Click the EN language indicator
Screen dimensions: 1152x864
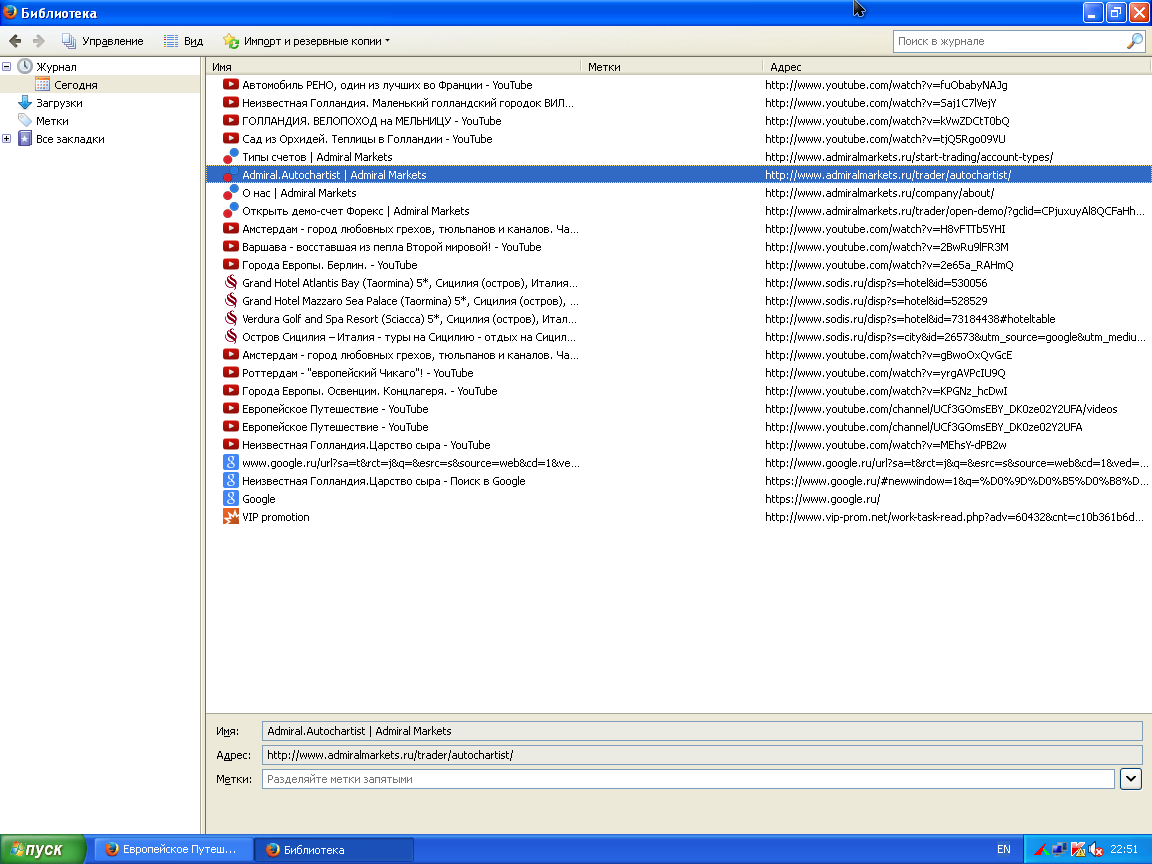[1004, 849]
